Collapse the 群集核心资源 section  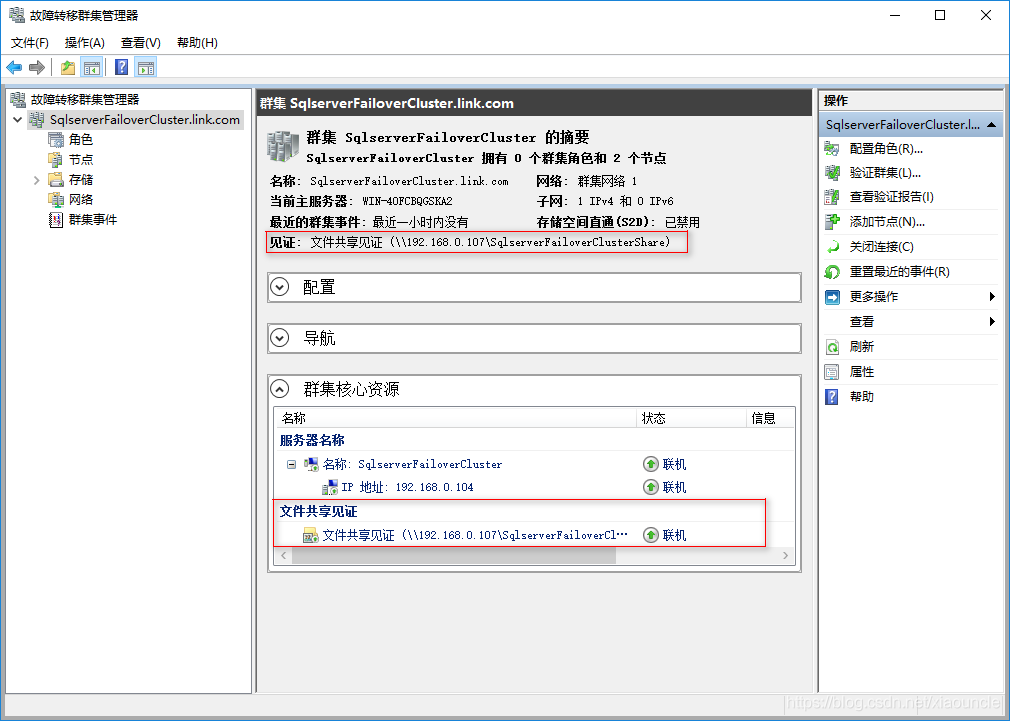(x=281, y=389)
